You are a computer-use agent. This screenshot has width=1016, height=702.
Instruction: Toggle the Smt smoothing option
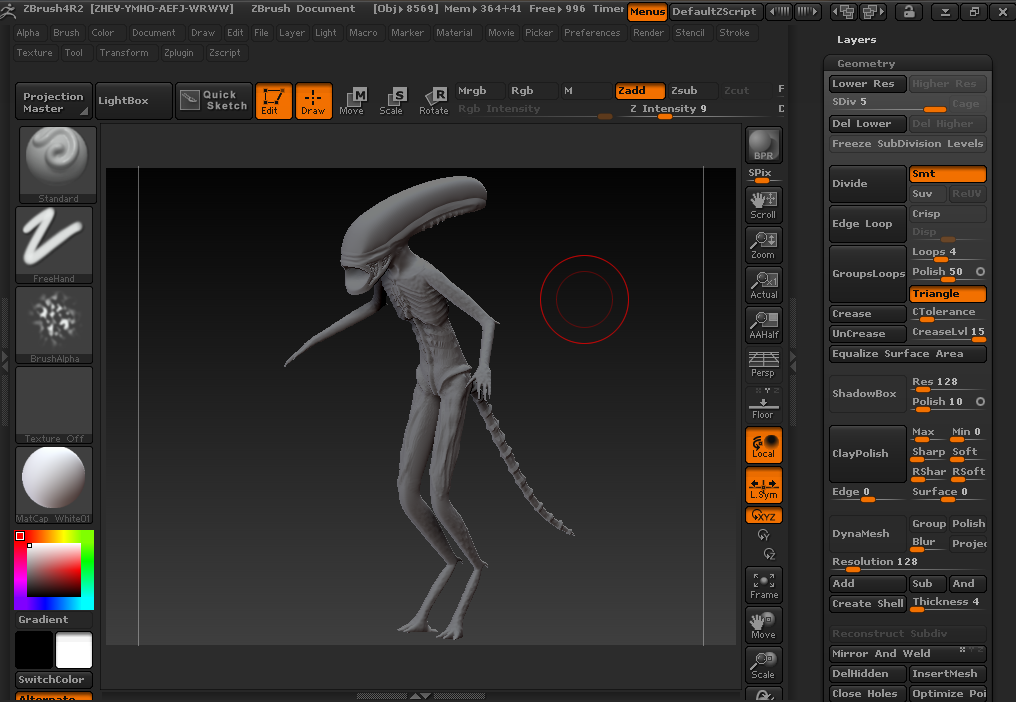[947, 174]
